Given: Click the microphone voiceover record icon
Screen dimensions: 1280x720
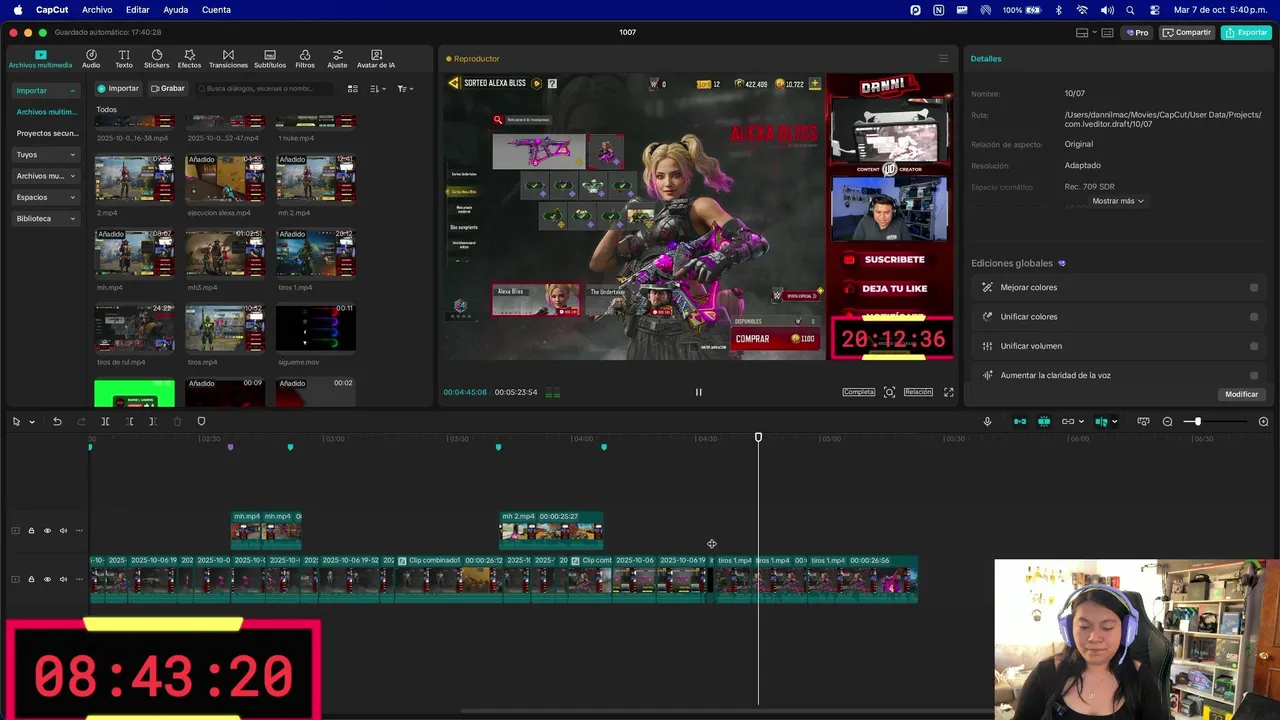Looking at the screenshot, I should [x=987, y=422].
